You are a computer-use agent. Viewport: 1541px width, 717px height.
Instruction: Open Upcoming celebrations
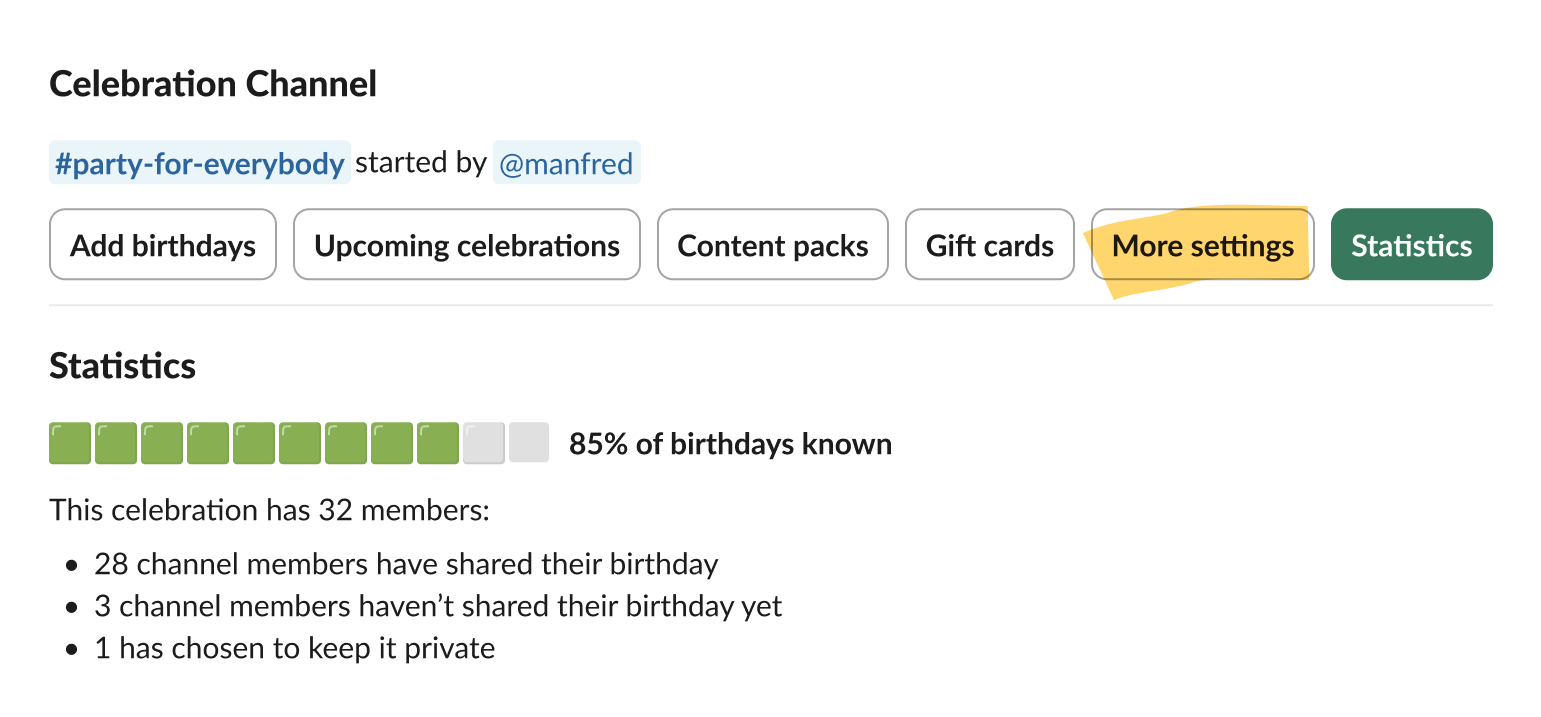click(466, 244)
